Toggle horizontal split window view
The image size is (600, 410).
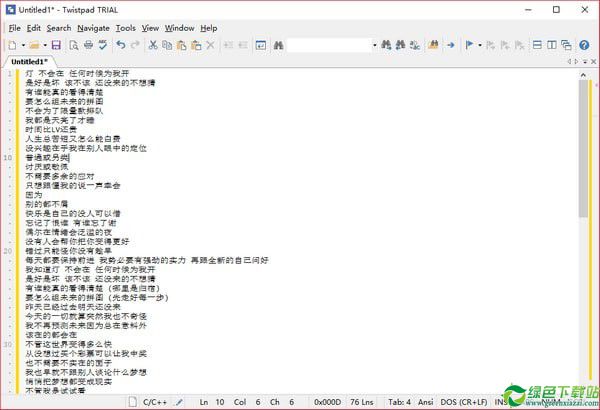click(537, 45)
